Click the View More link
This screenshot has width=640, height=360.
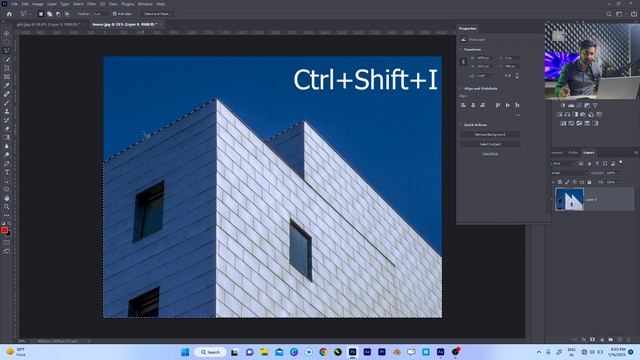[490, 154]
